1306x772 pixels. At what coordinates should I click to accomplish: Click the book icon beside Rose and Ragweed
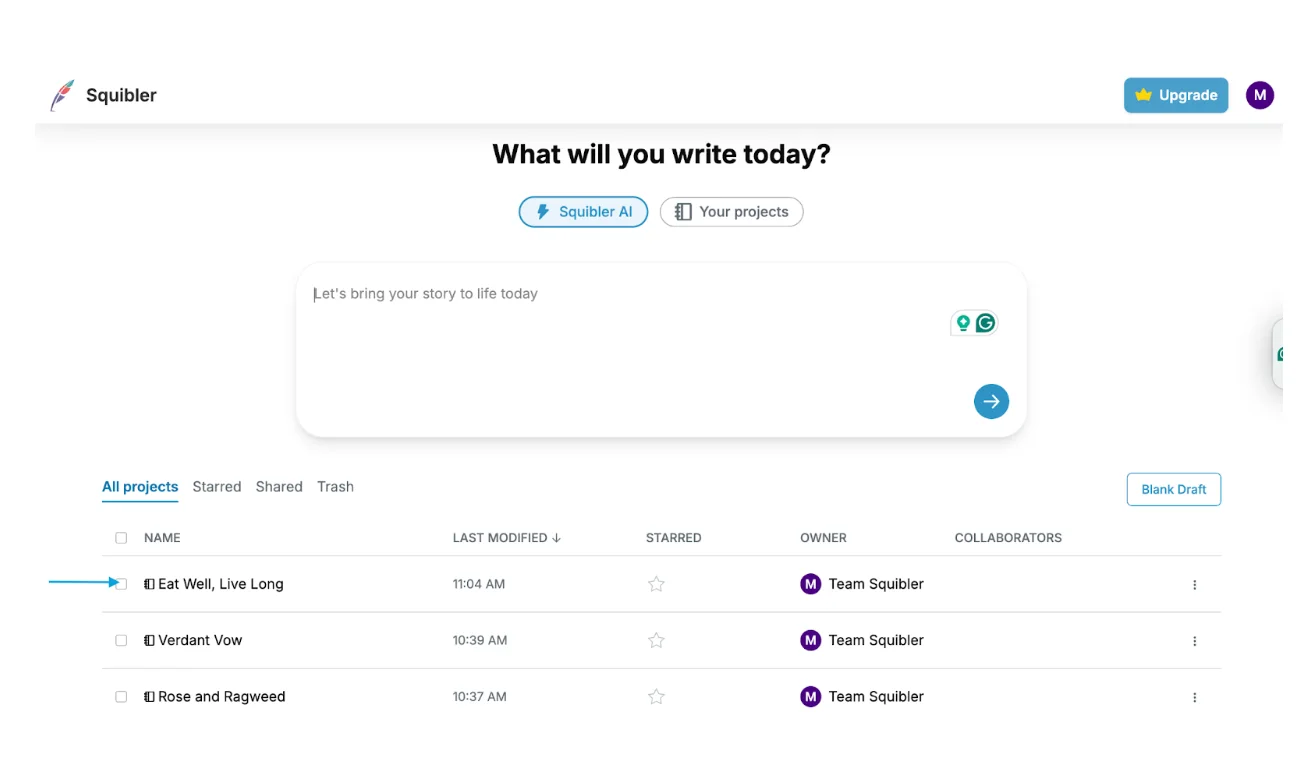pyautogui.click(x=149, y=696)
